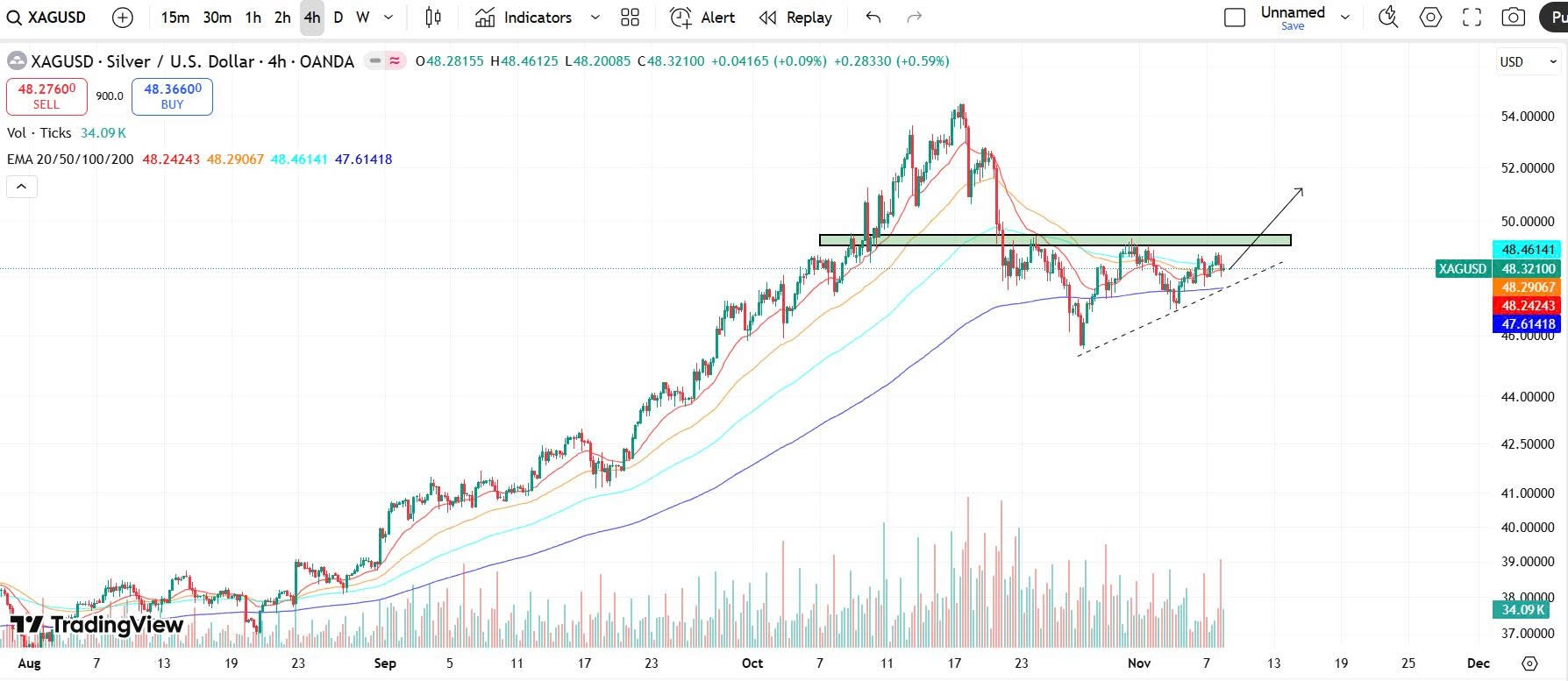Screen dimensions: 1568x681
Task: Select the D daily timeframe
Action: 339,18
